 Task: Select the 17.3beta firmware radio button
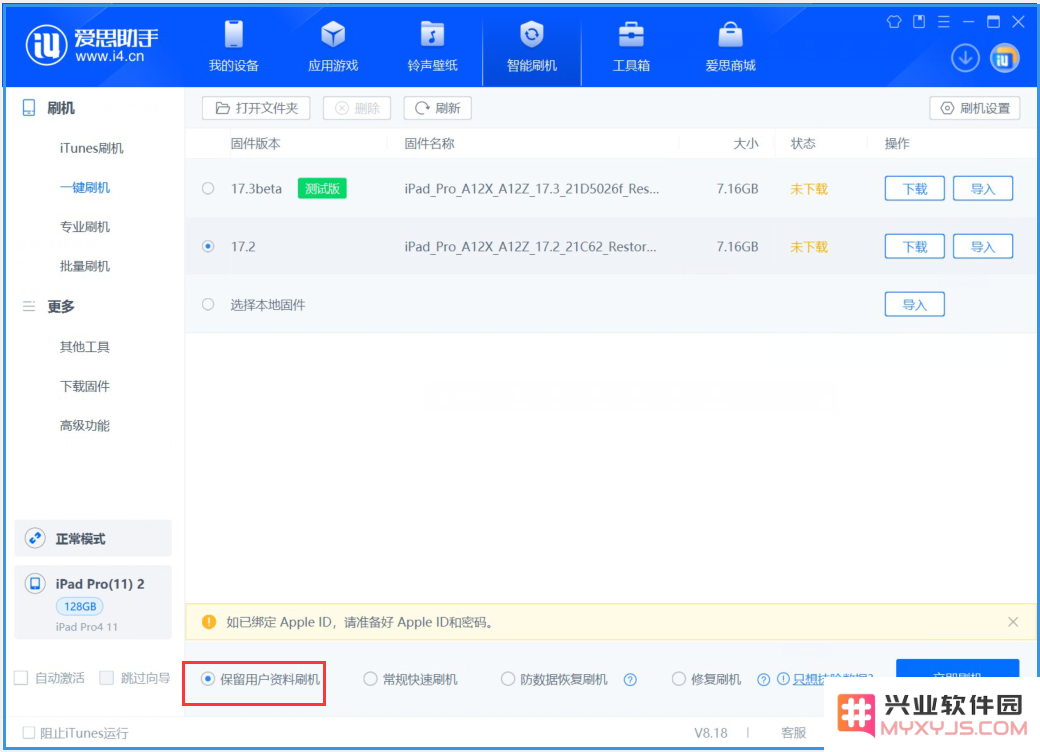[x=208, y=188]
